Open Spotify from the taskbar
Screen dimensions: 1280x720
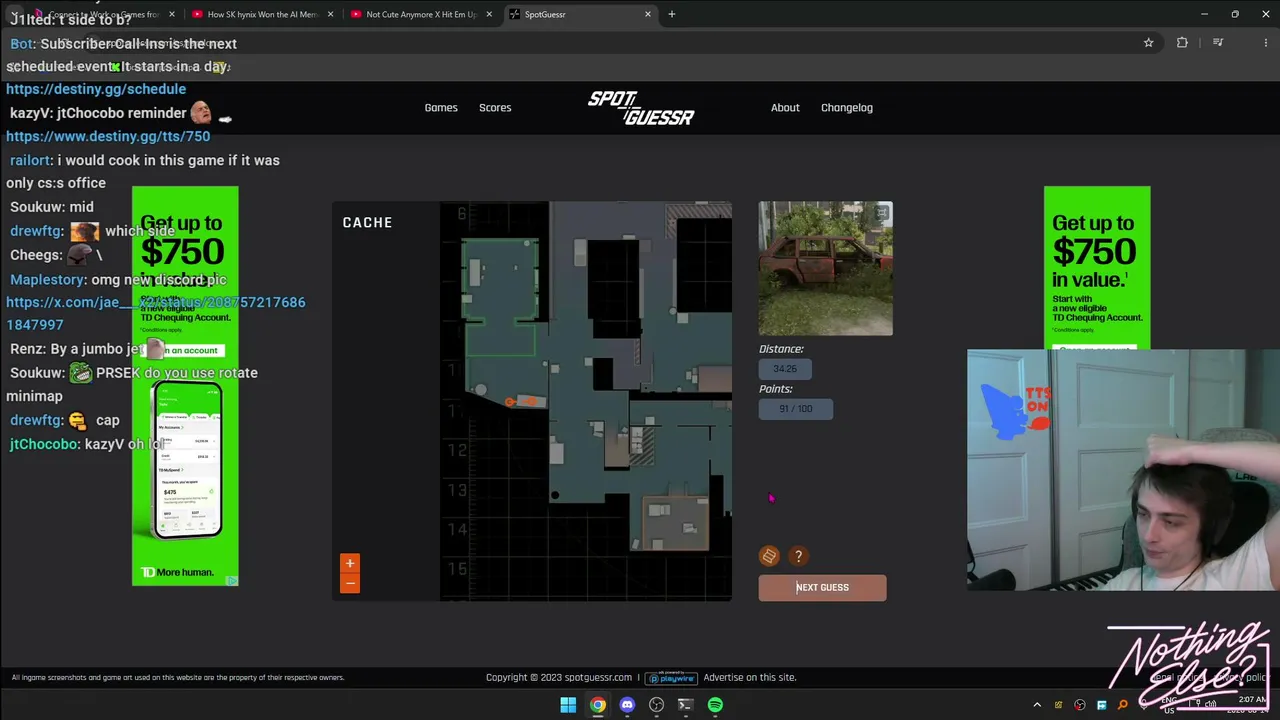click(x=715, y=705)
